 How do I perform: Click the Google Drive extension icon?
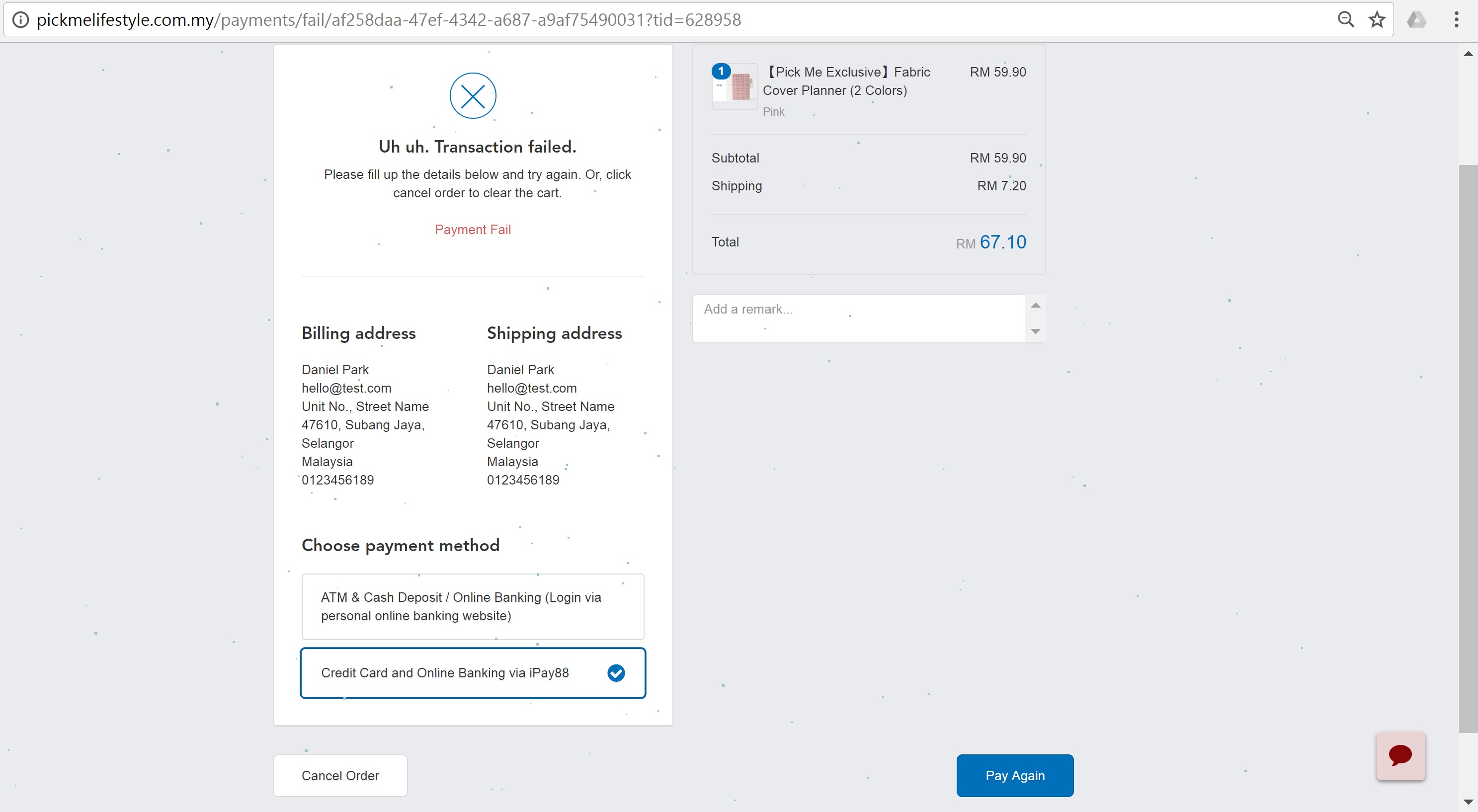click(1416, 19)
